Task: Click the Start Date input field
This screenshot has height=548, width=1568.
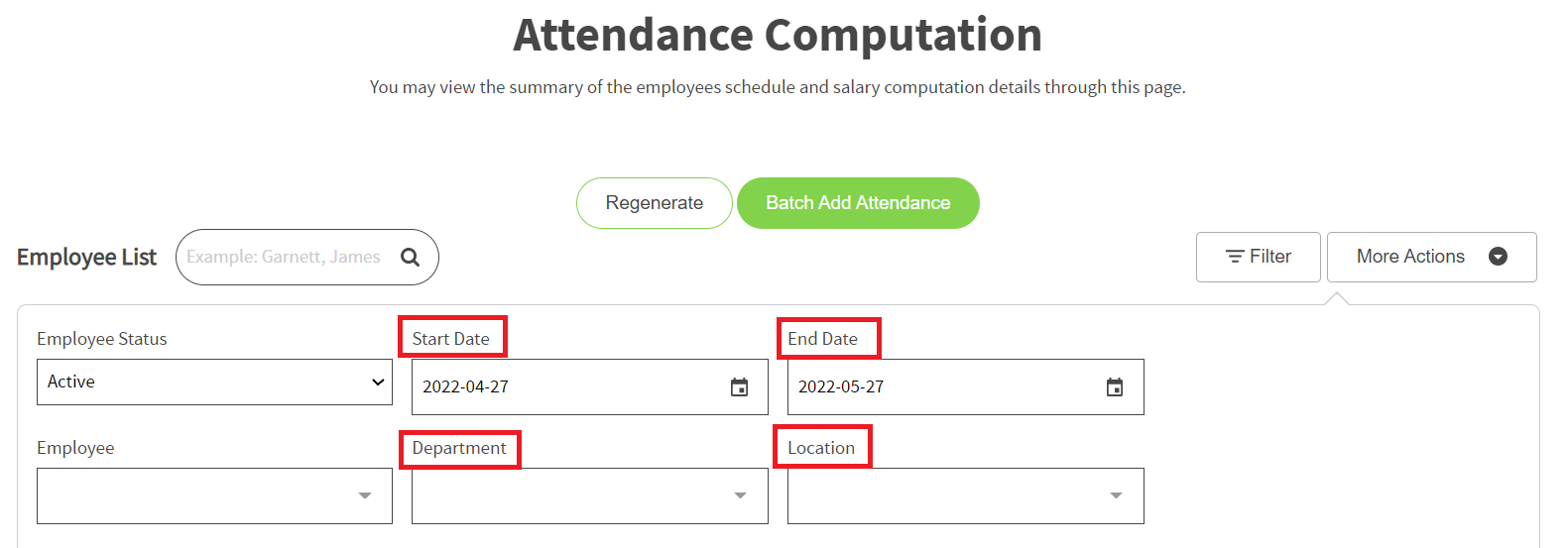Action: [590, 387]
